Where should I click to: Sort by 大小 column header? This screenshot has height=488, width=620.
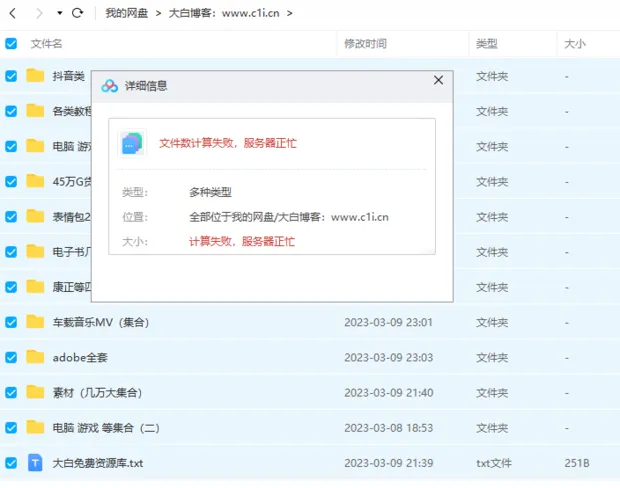(x=575, y=44)
